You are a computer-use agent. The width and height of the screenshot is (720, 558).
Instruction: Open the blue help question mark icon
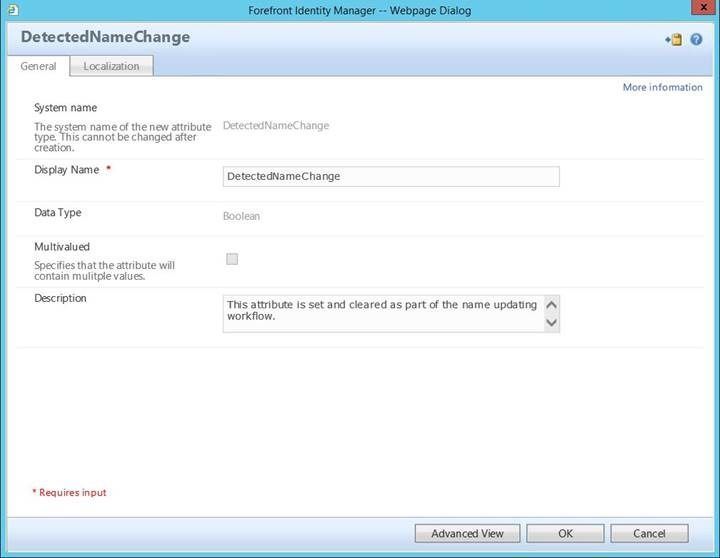696,39
